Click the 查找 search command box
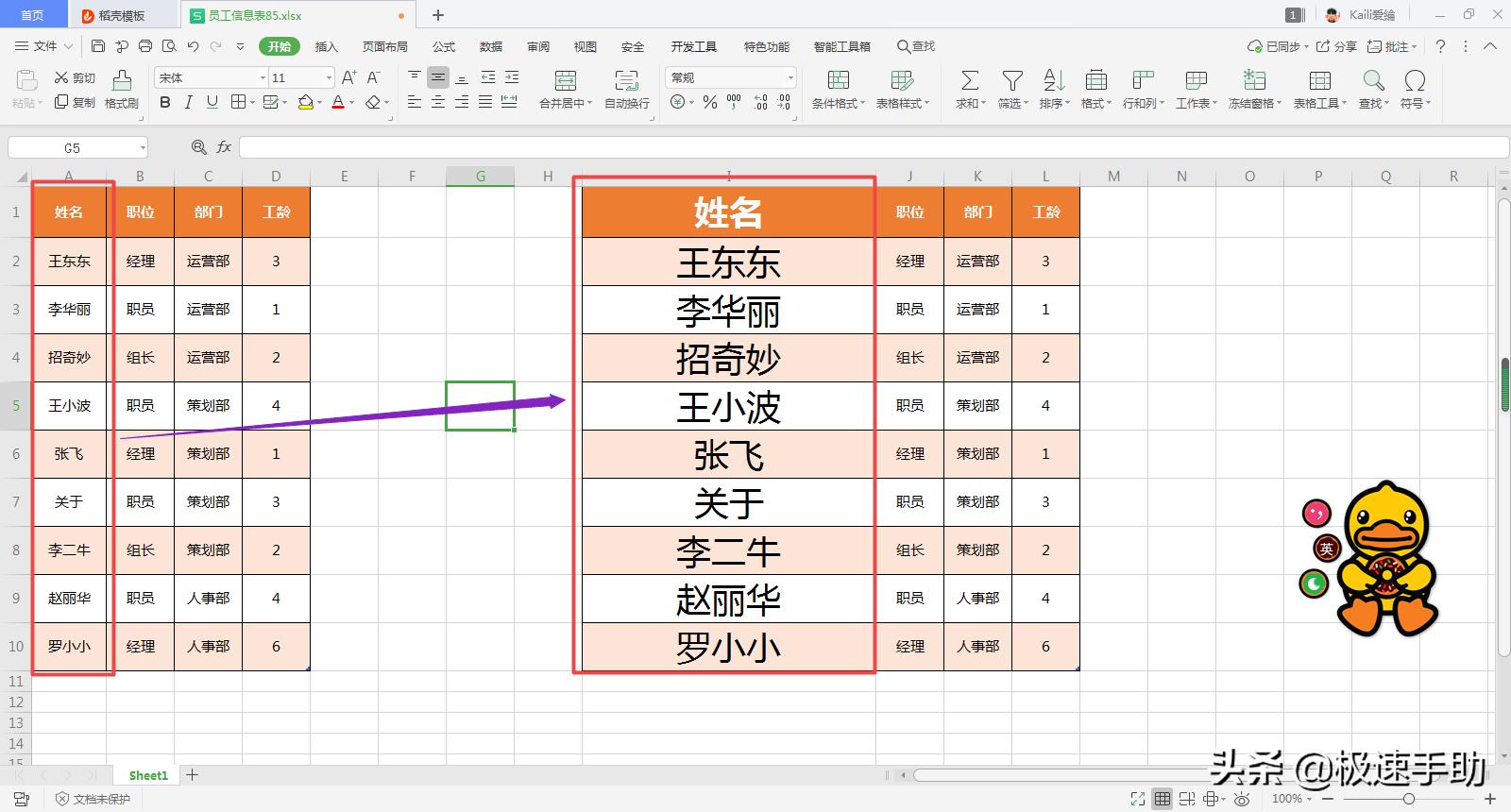 [916, 46]
